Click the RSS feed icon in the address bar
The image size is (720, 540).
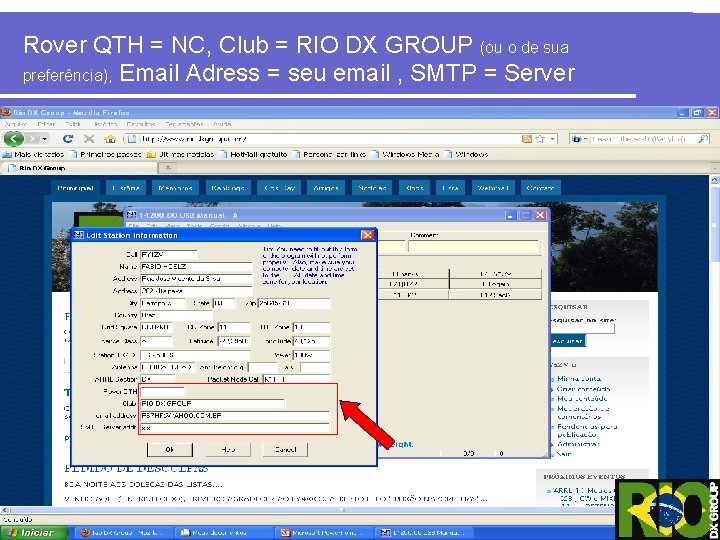(x=527, y=139)
